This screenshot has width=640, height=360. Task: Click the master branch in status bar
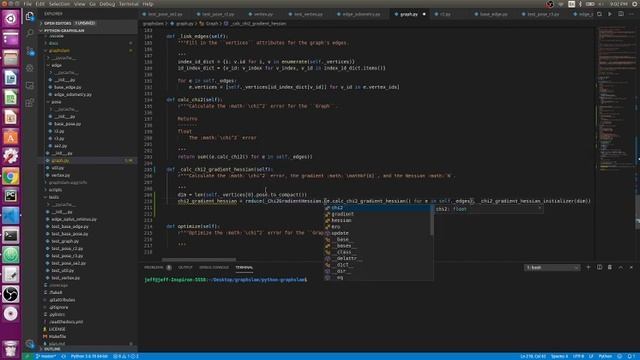pyautogui.click(x=46, y=356)
